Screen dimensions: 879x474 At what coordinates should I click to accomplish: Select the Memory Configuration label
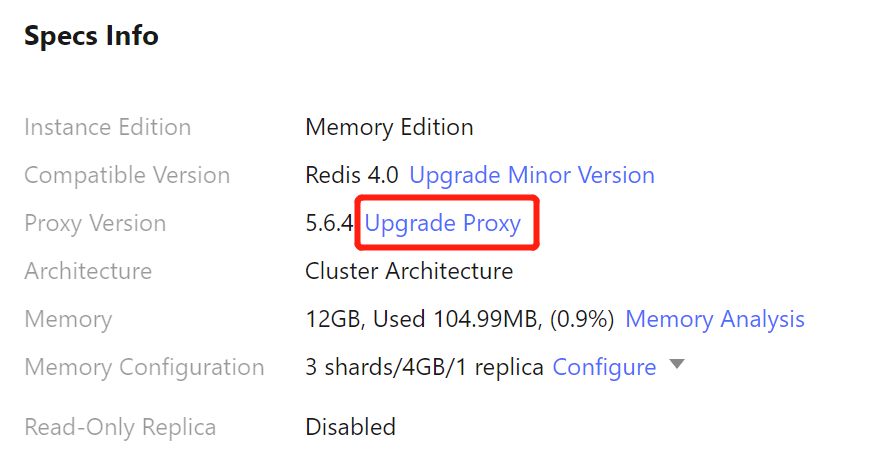(144, 367)
